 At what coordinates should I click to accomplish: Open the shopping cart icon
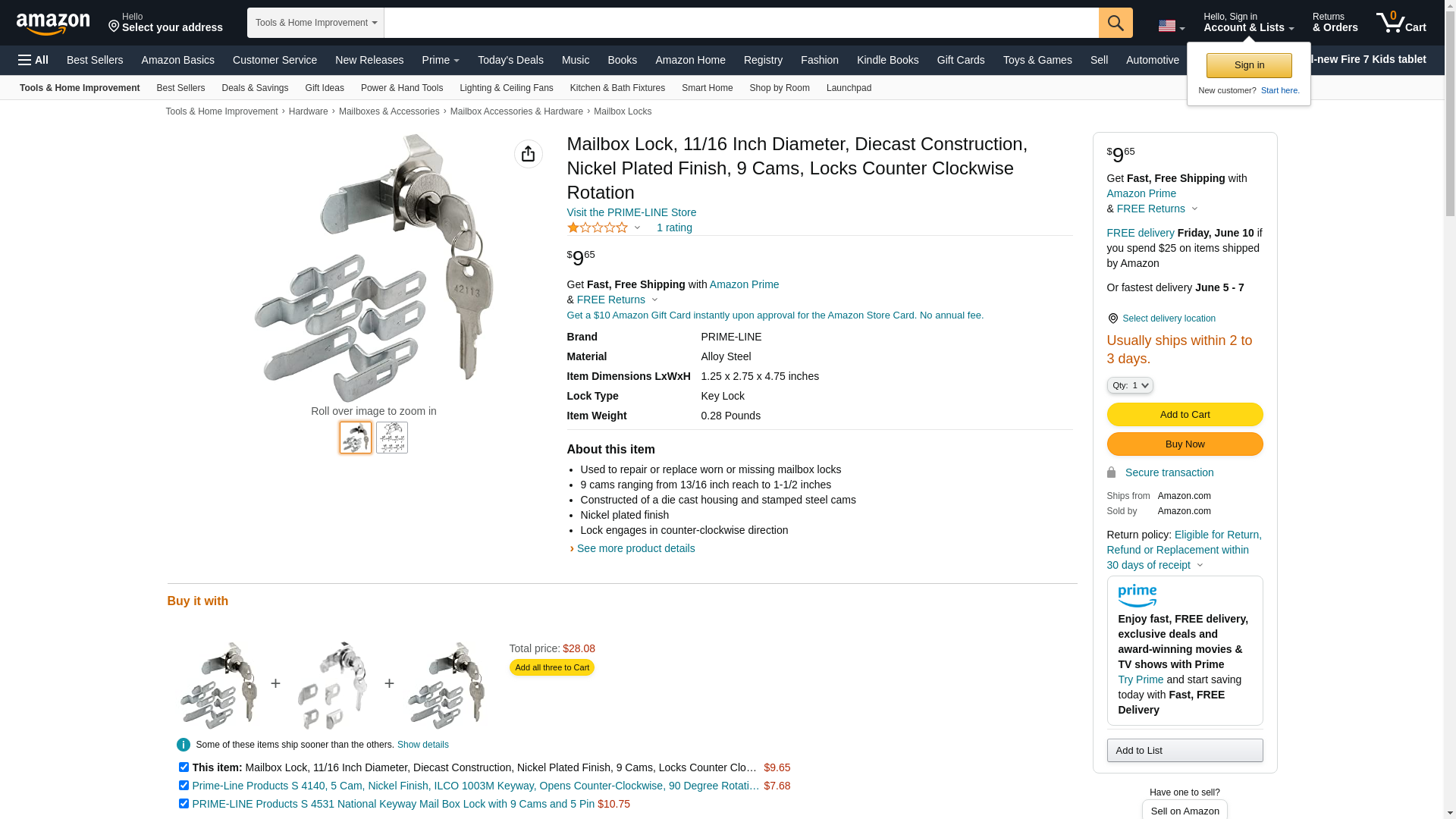point(1401,22)
